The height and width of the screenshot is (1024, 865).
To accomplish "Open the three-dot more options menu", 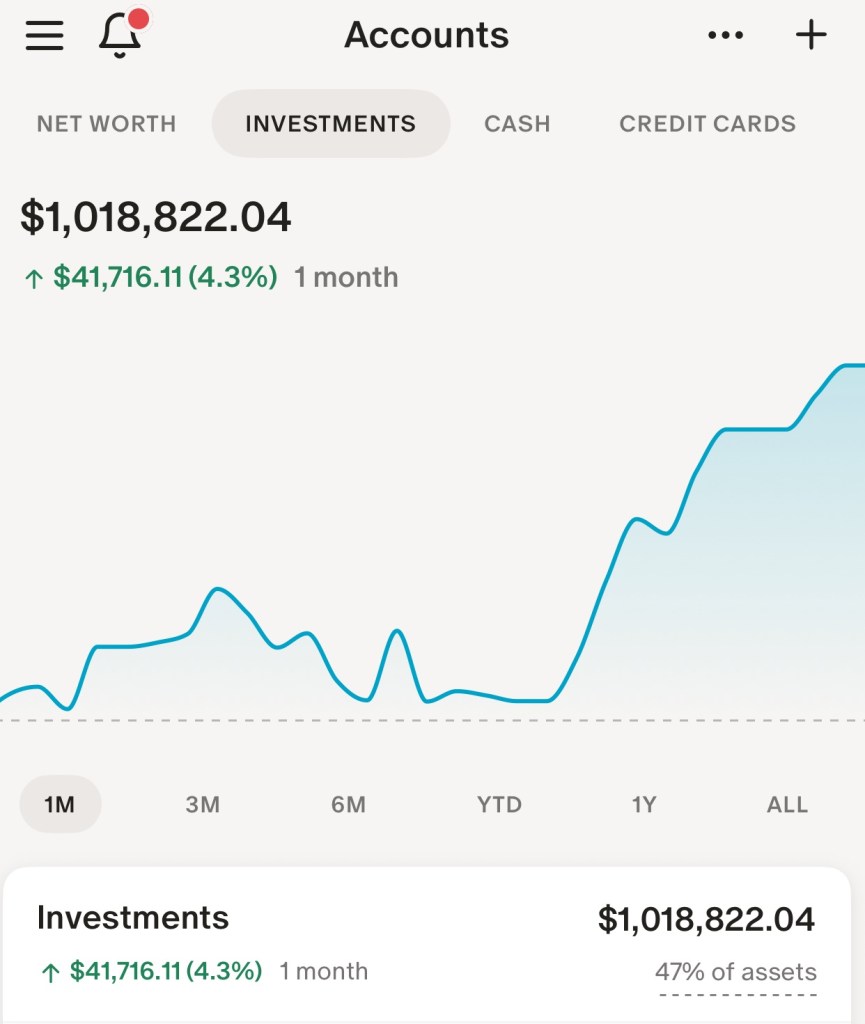I will [725, 36].
